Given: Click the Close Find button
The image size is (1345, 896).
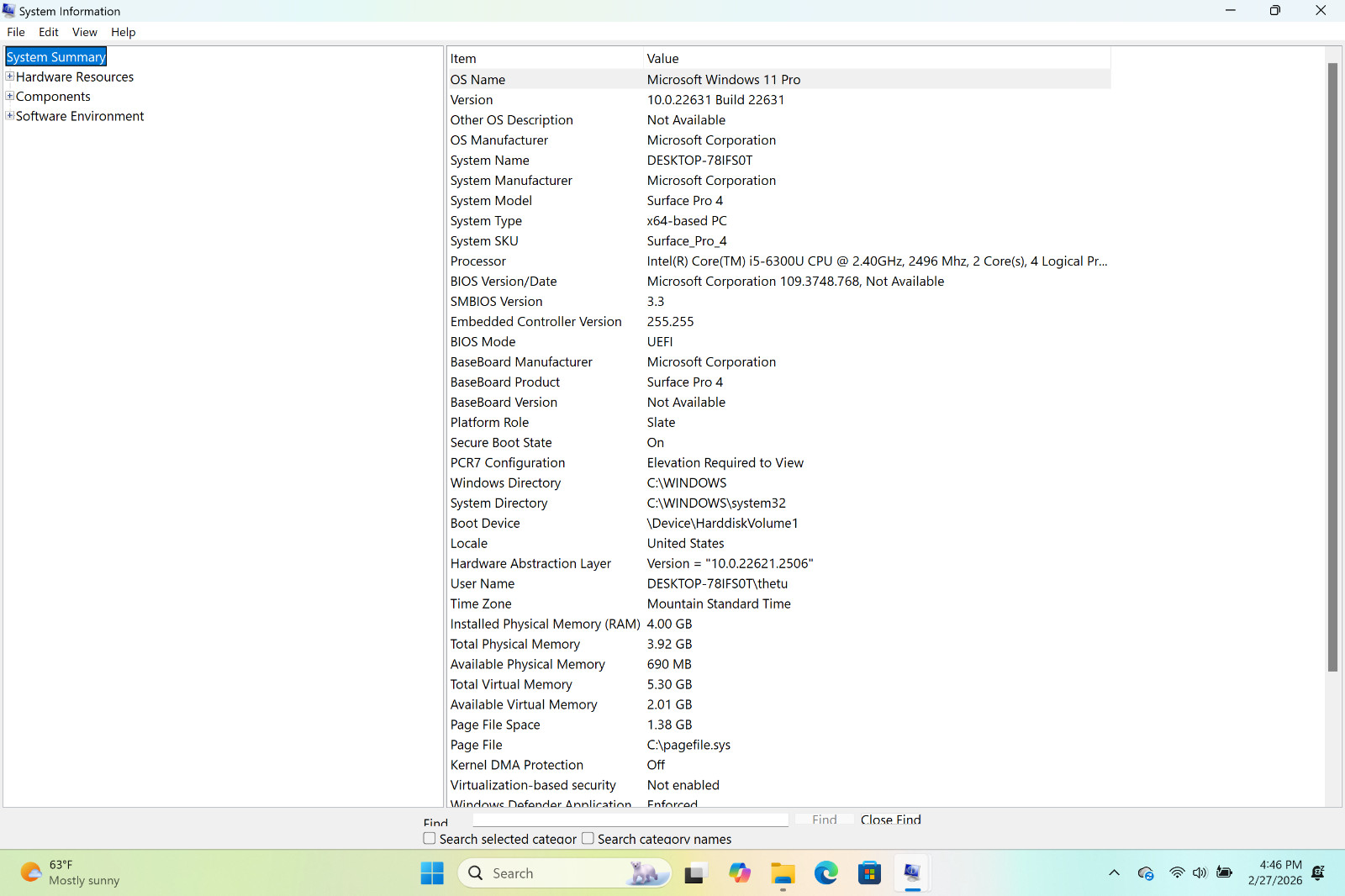Looking at the screenshot, I should pyautogui.click(x=891, y=820).
